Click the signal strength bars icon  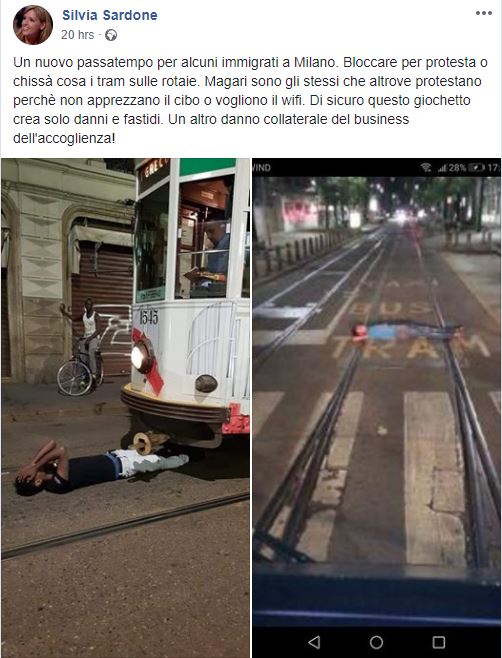(442, 168)
